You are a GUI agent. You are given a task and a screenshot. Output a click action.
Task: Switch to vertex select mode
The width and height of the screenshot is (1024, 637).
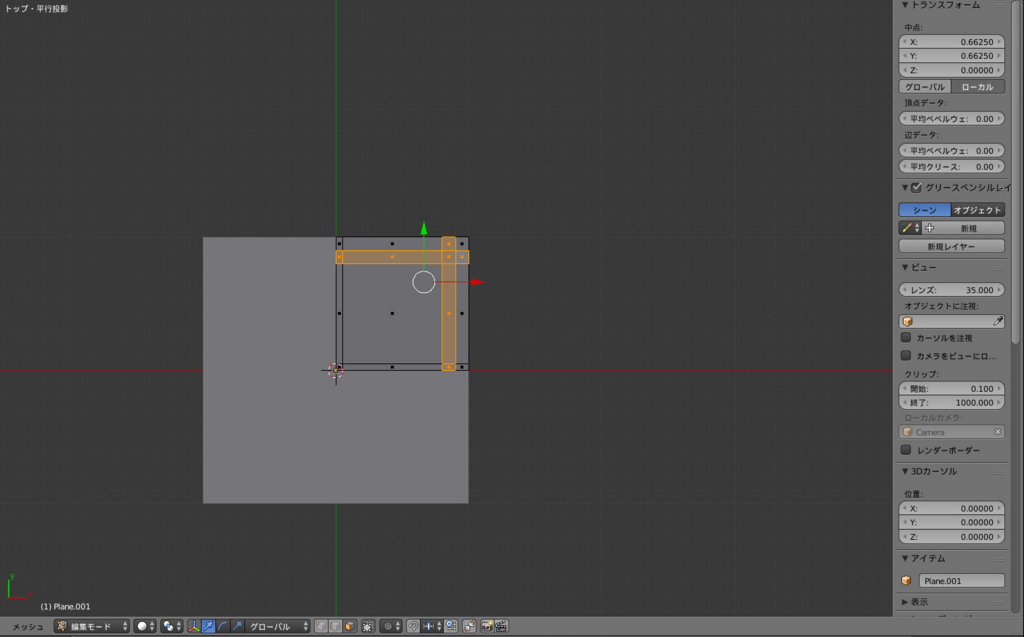(x=321, y=627)
